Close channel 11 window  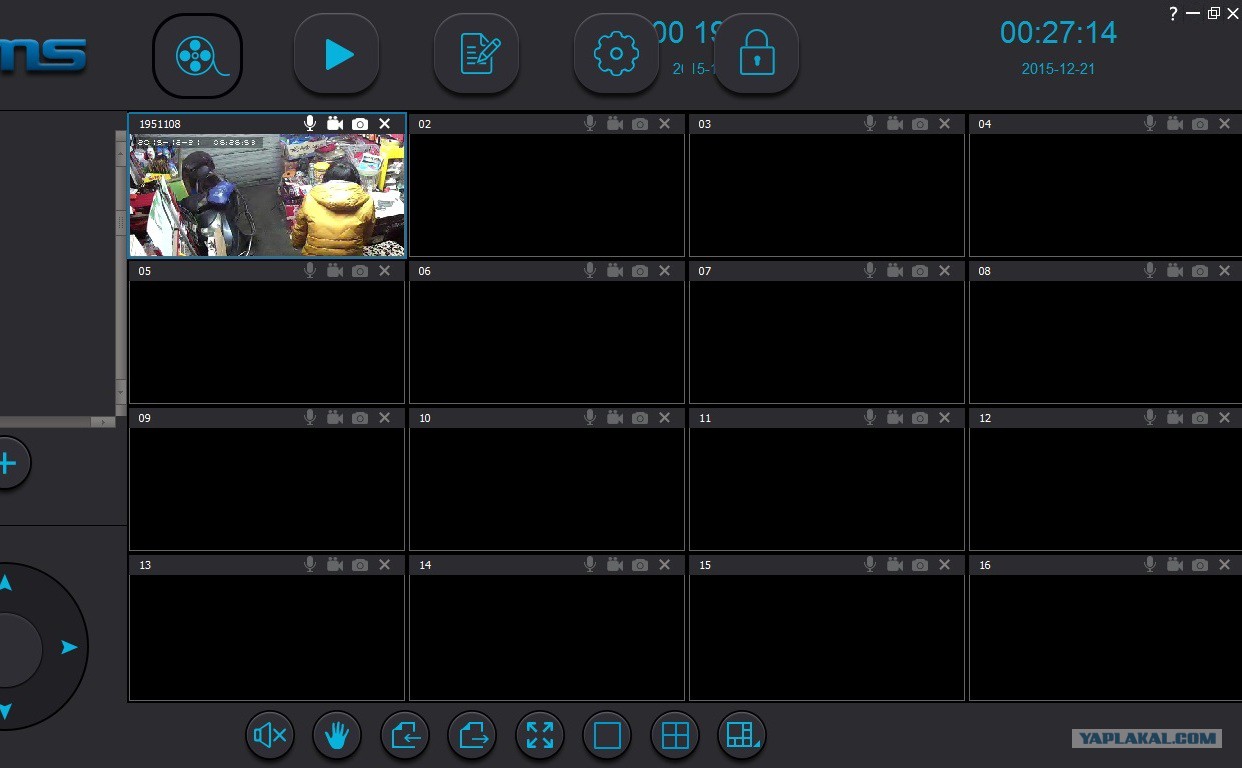click(x=944, y=417)
